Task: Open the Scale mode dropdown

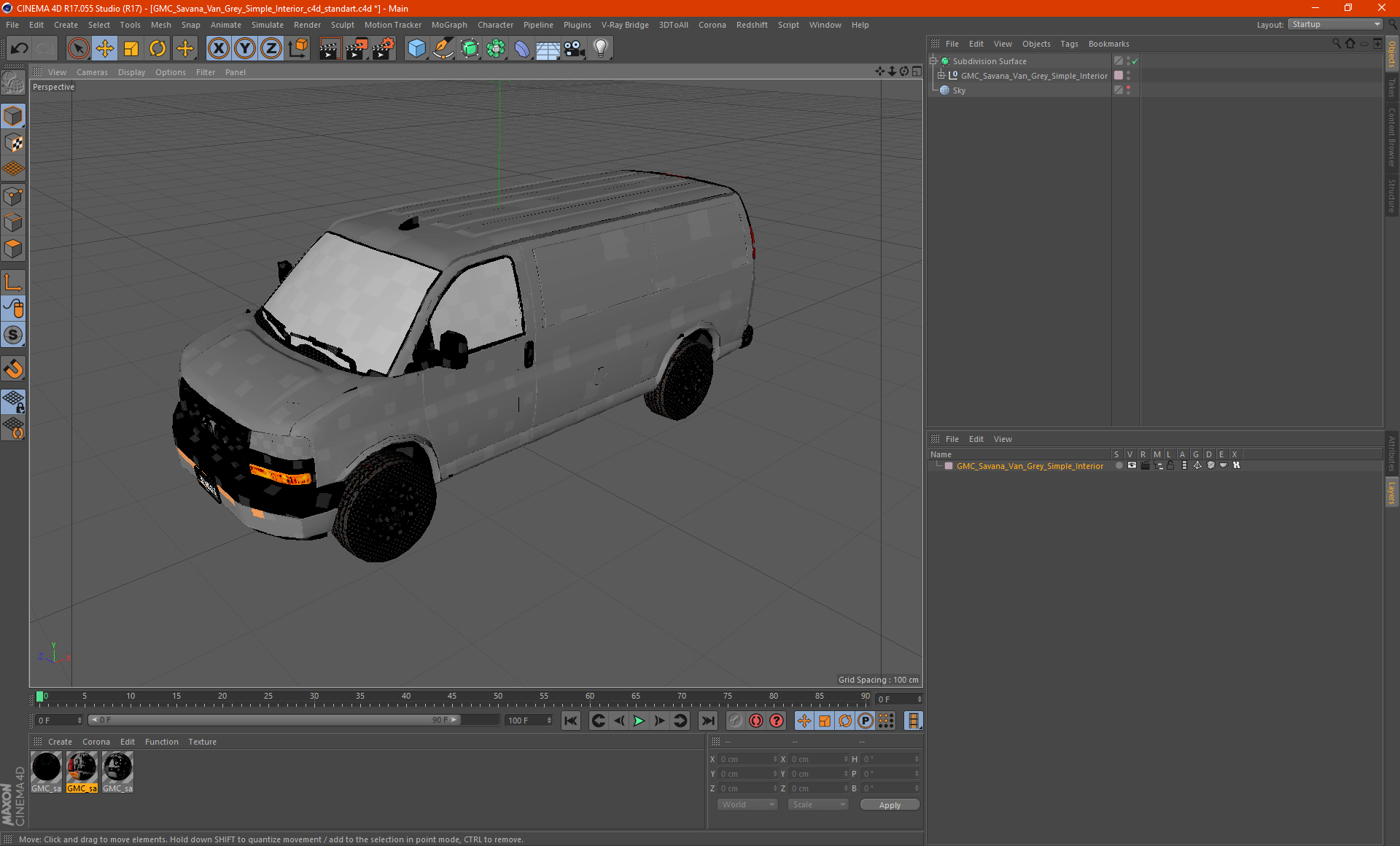Action: 818,804
